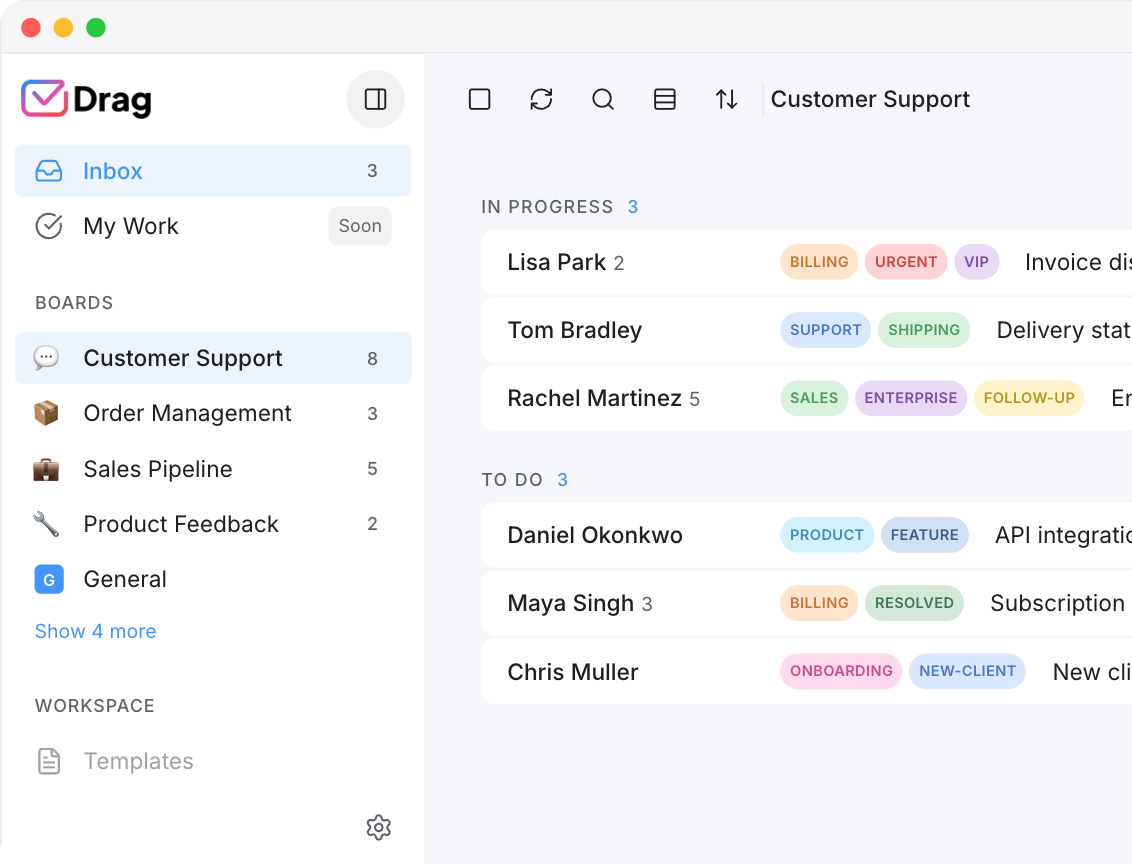Open Templates in Workspace

[213, 761]
